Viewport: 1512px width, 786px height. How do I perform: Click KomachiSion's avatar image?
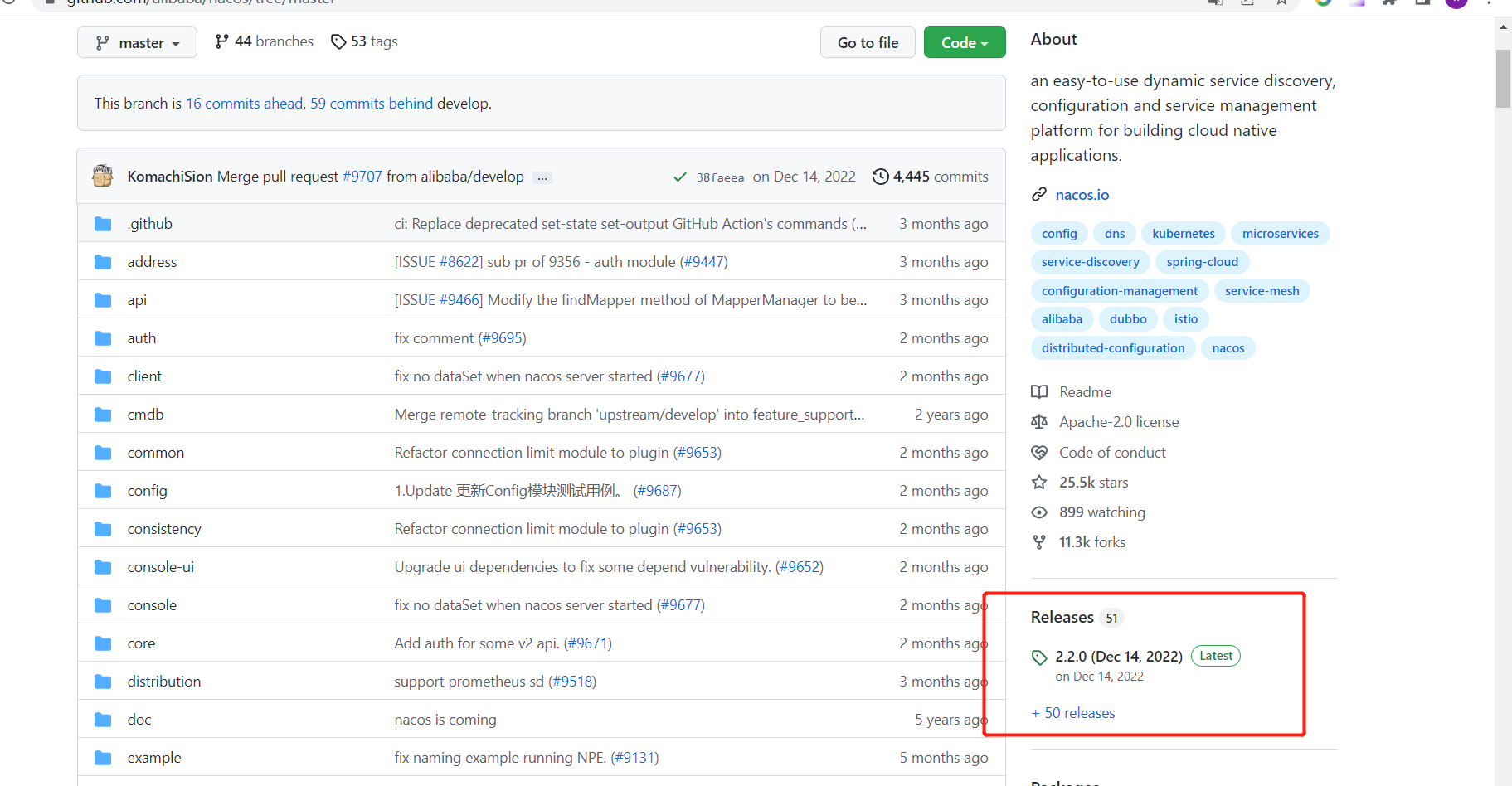(x=103, y=176)
